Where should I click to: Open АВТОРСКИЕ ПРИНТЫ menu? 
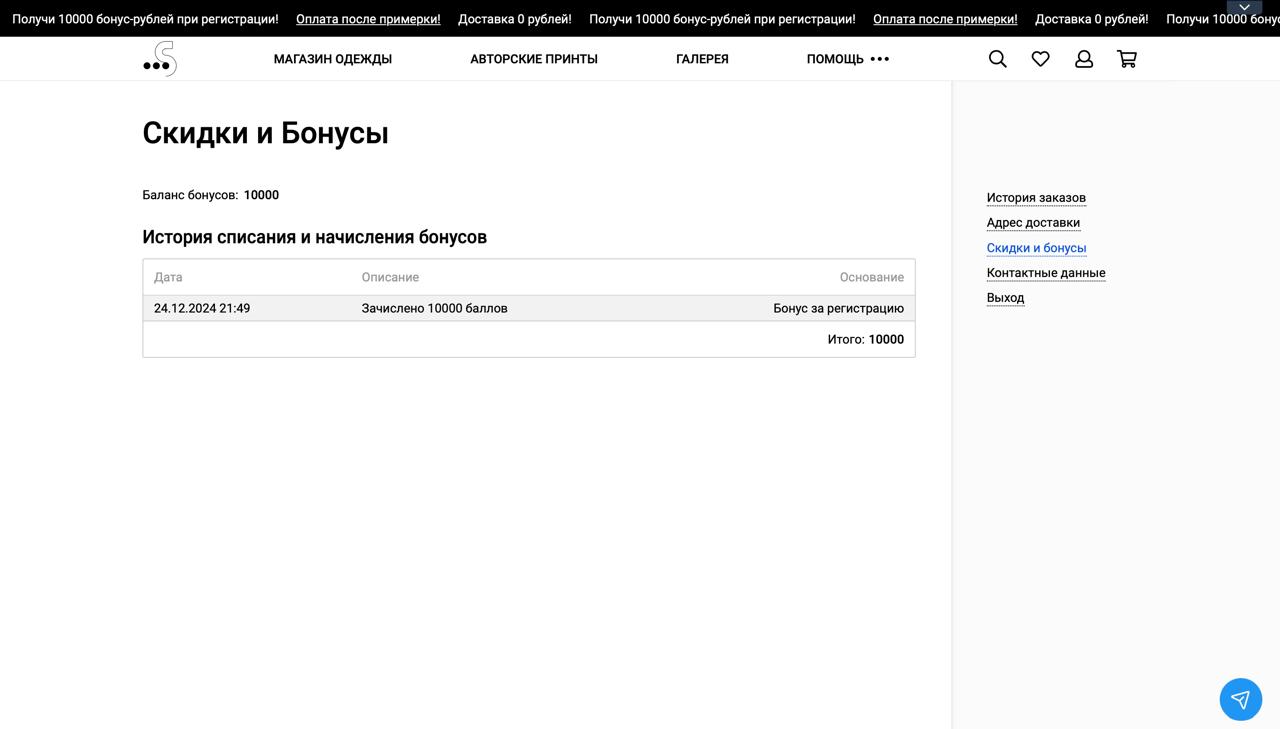tap(534, 59)
